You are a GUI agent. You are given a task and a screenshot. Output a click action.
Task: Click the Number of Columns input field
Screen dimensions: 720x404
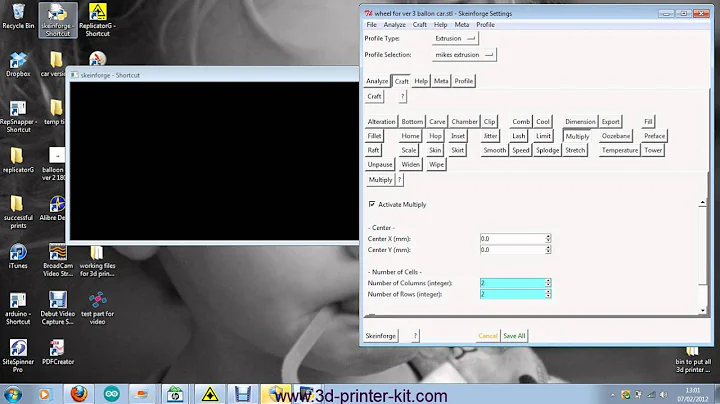(x=512, y=283)
